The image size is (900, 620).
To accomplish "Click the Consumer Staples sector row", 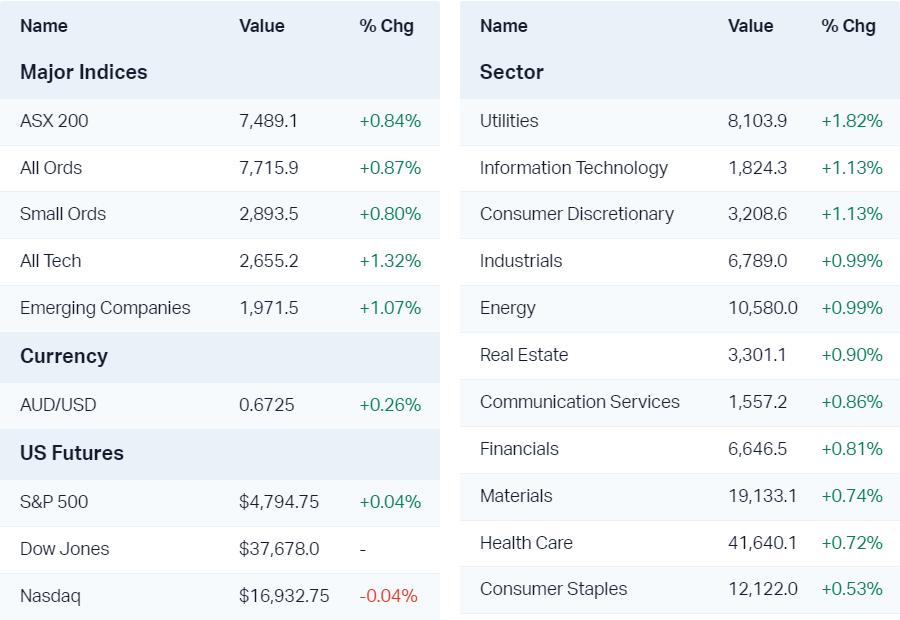I will coord(554,589).
